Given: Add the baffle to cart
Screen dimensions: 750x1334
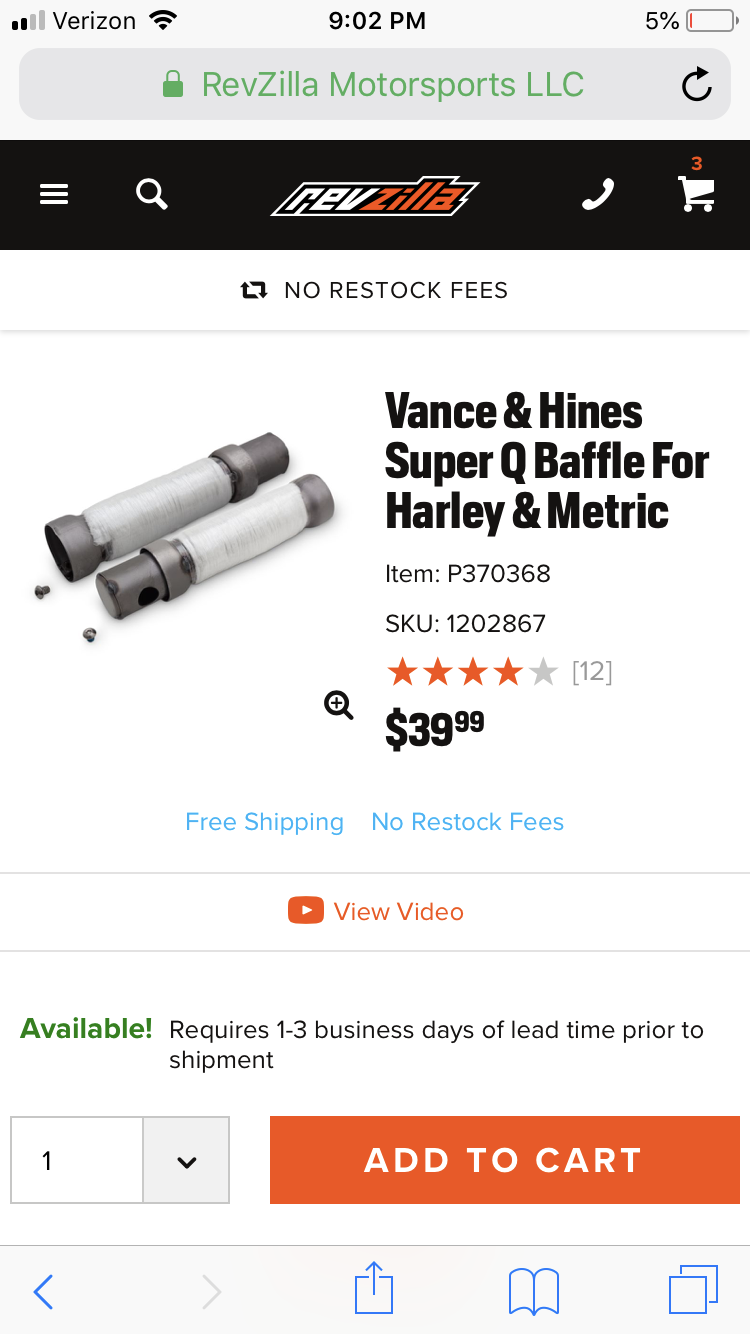Looking at the screenshot, I should coord(505,1160).
